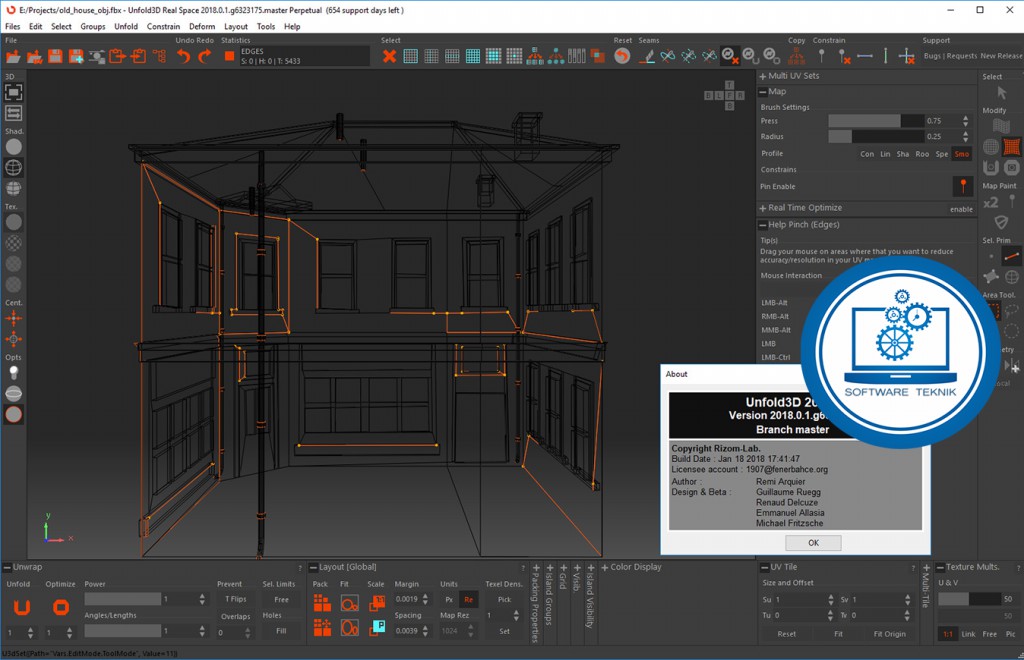Click the orange Unfold U icon
The height and width of the screenshot is (660, 1024).
(22, 608)
